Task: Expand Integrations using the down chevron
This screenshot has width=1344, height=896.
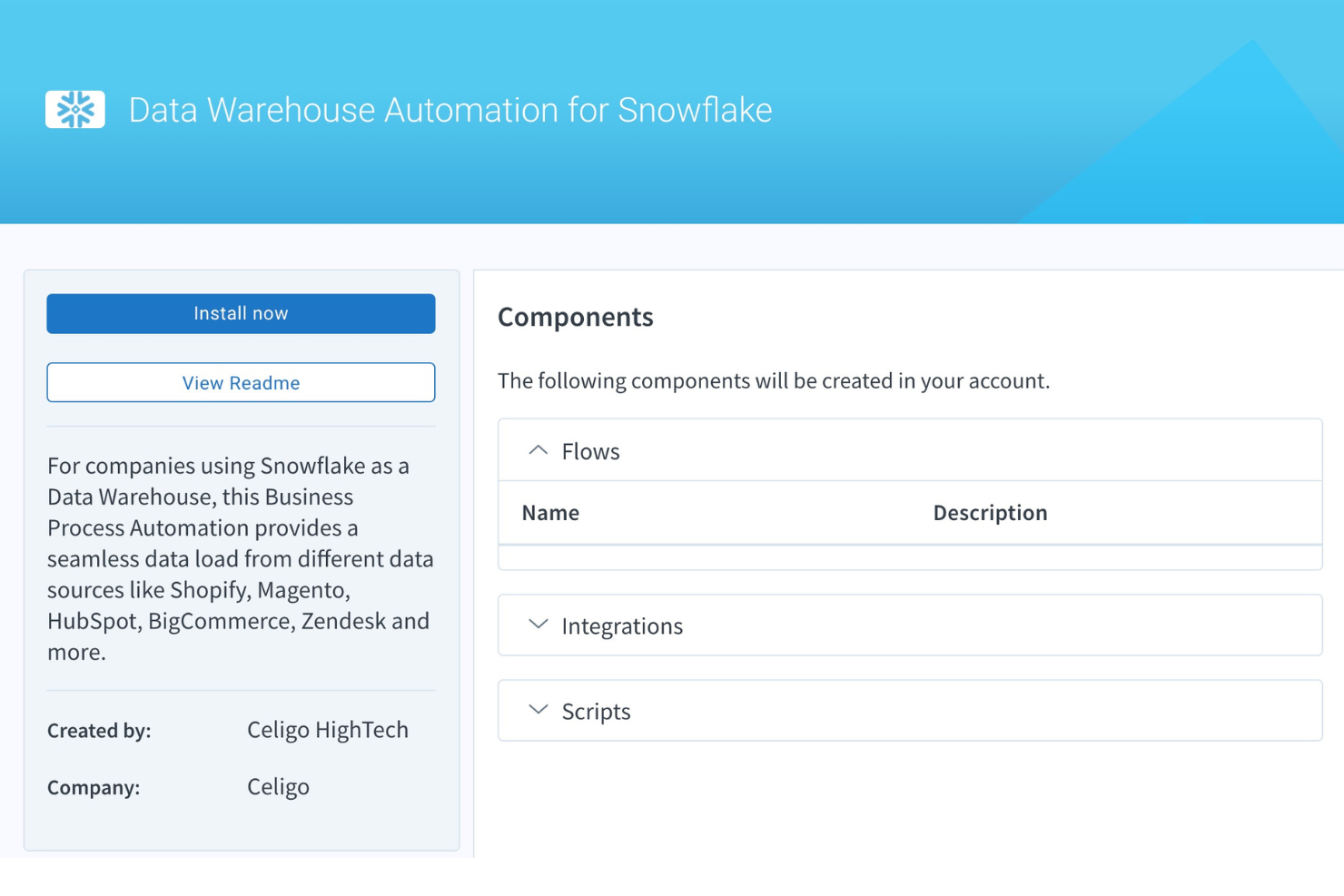Action: pyautogui.click(x=538, y=625)
